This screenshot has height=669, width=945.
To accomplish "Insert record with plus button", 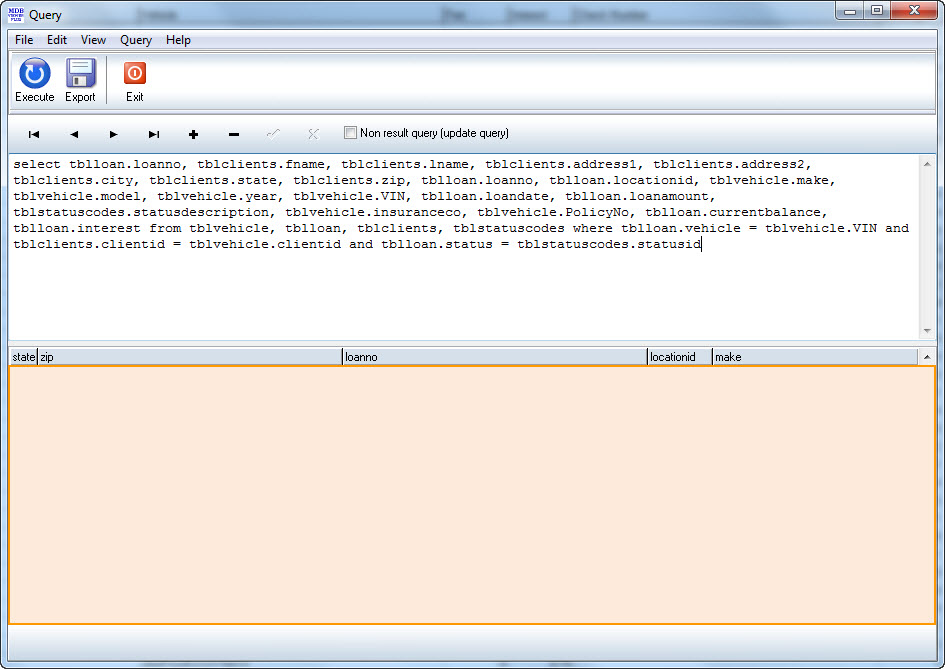I will tap(193, 134).
